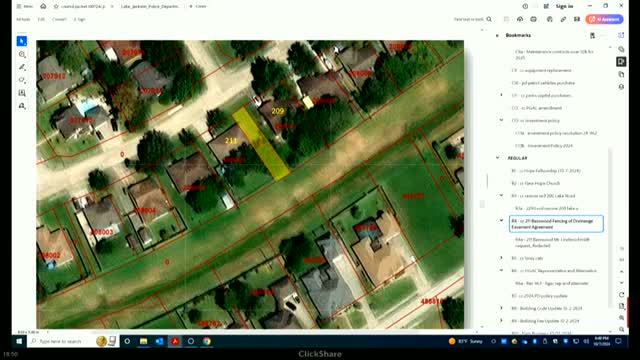640x360 pixels.
Task: Open File Explorer from taskbar
Action: click(143, 341)
